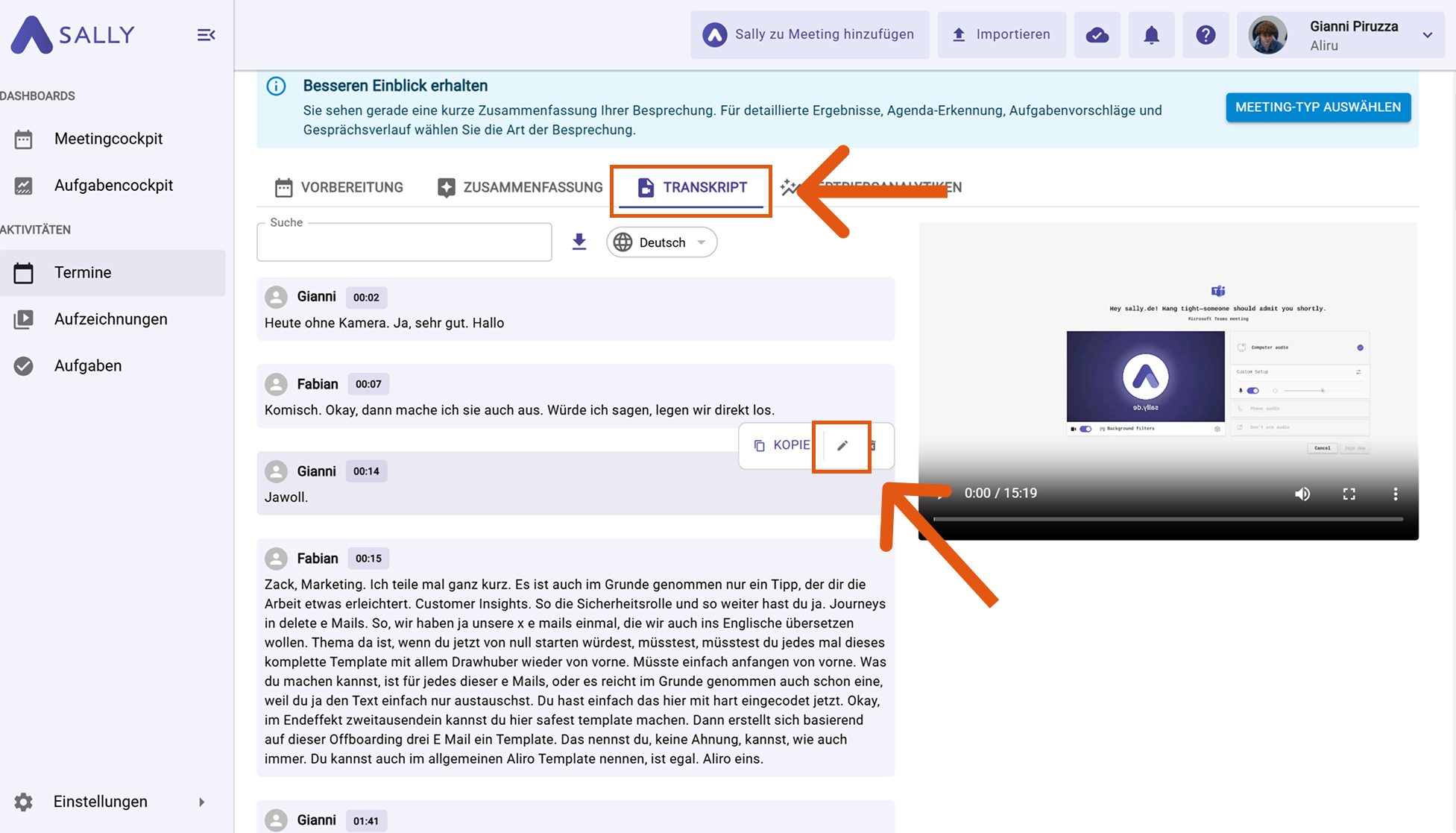Open the Deutsch language dropdown

click(x=661, y=242)
